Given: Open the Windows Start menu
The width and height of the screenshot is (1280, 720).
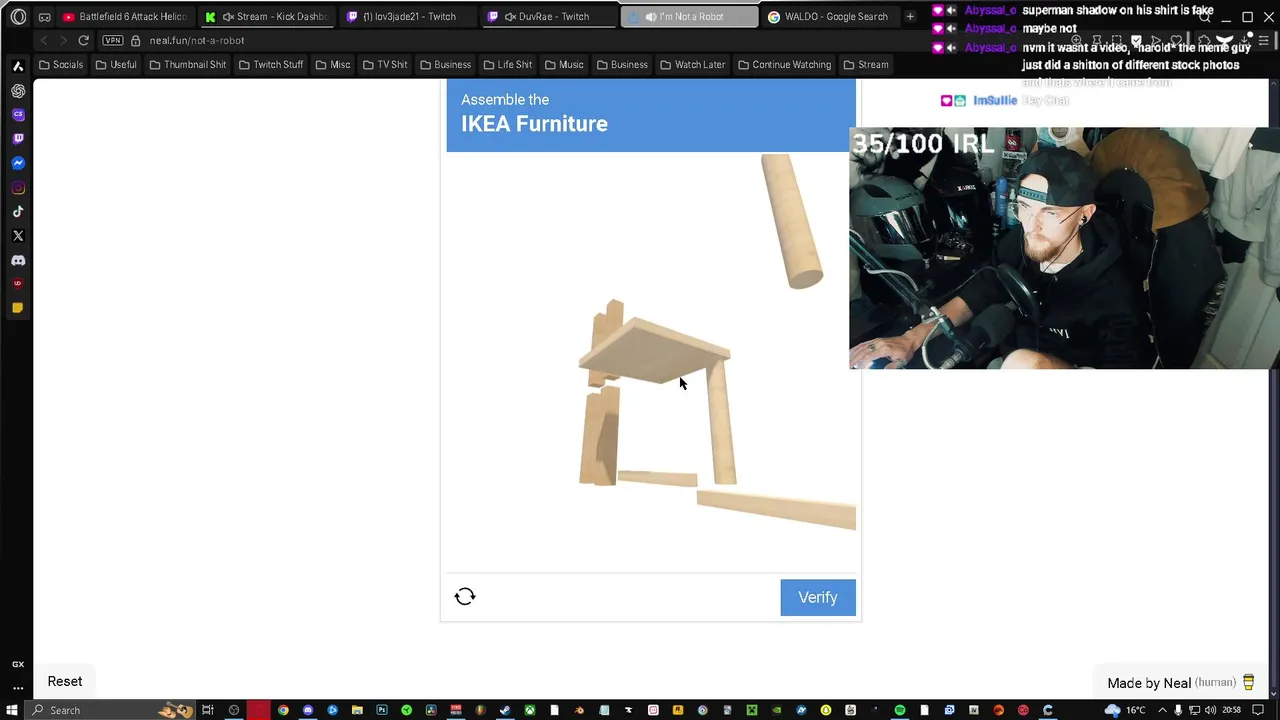Looking at the screenshot, I should [x=12, y=710].
